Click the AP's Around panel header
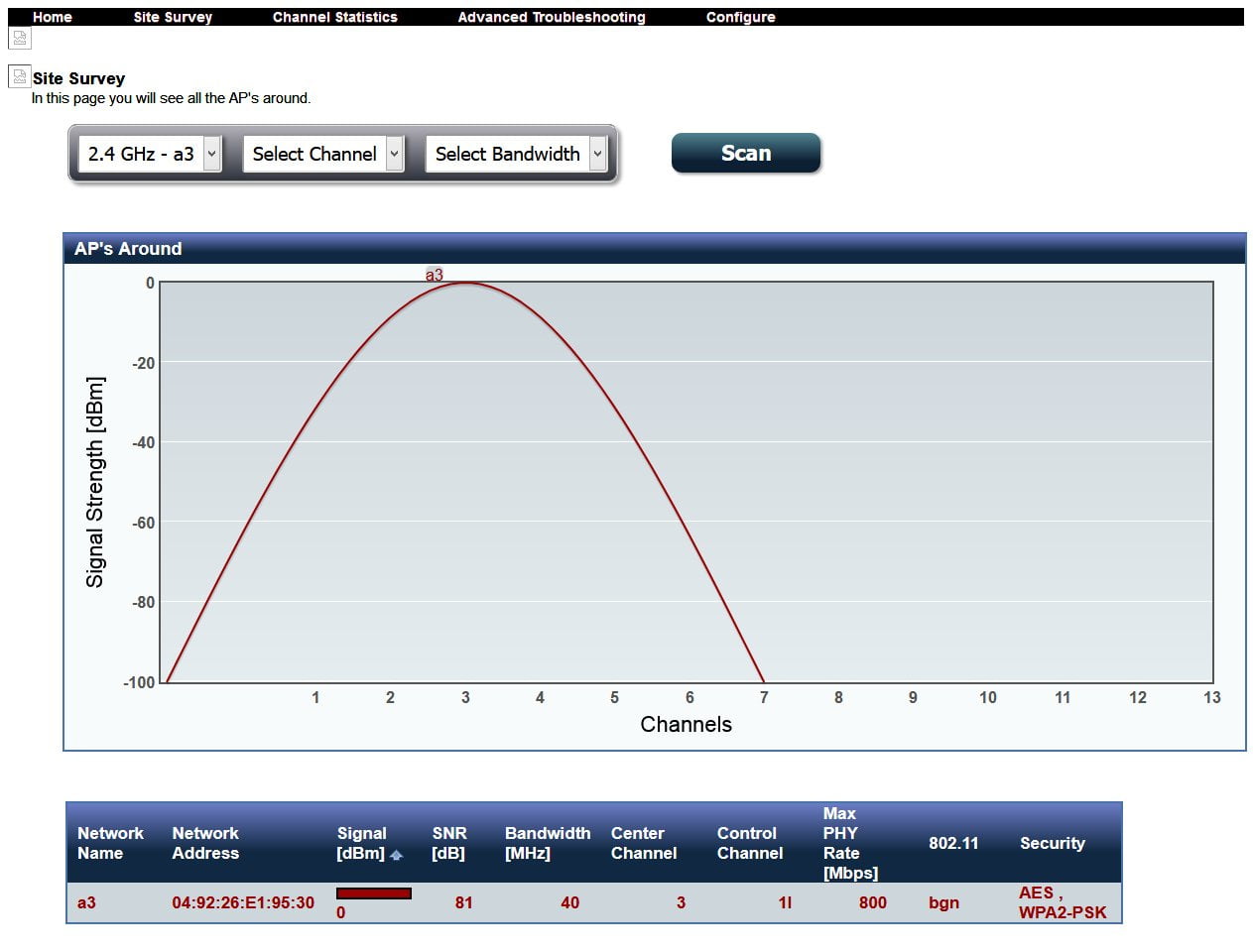Viewport: 1253px width, 952px height. 655,249
